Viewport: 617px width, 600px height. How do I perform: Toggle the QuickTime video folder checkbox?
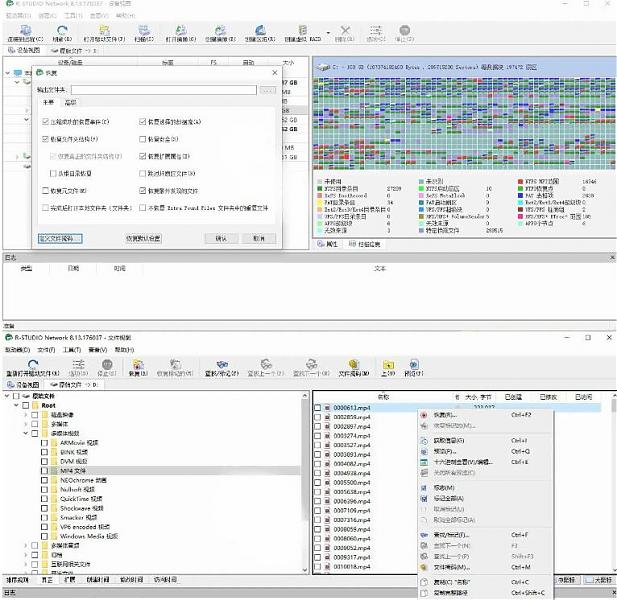(44, 498)
